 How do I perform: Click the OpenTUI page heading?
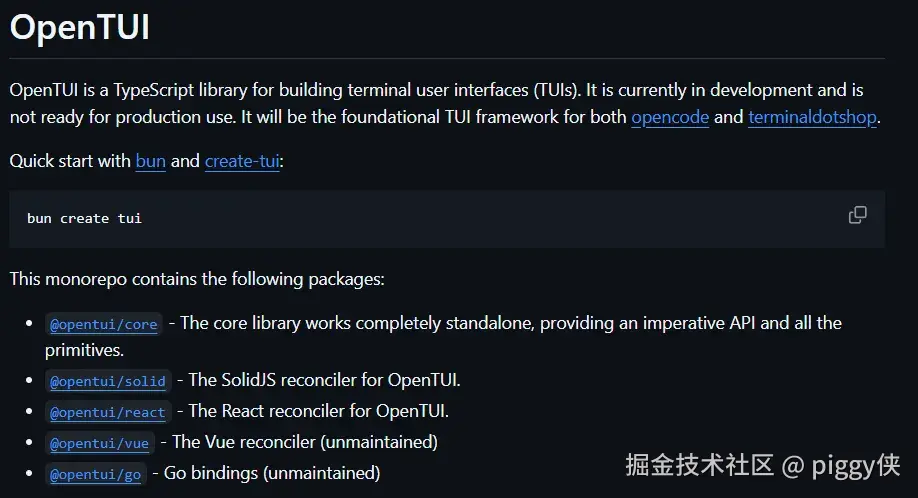click(80, 27)
